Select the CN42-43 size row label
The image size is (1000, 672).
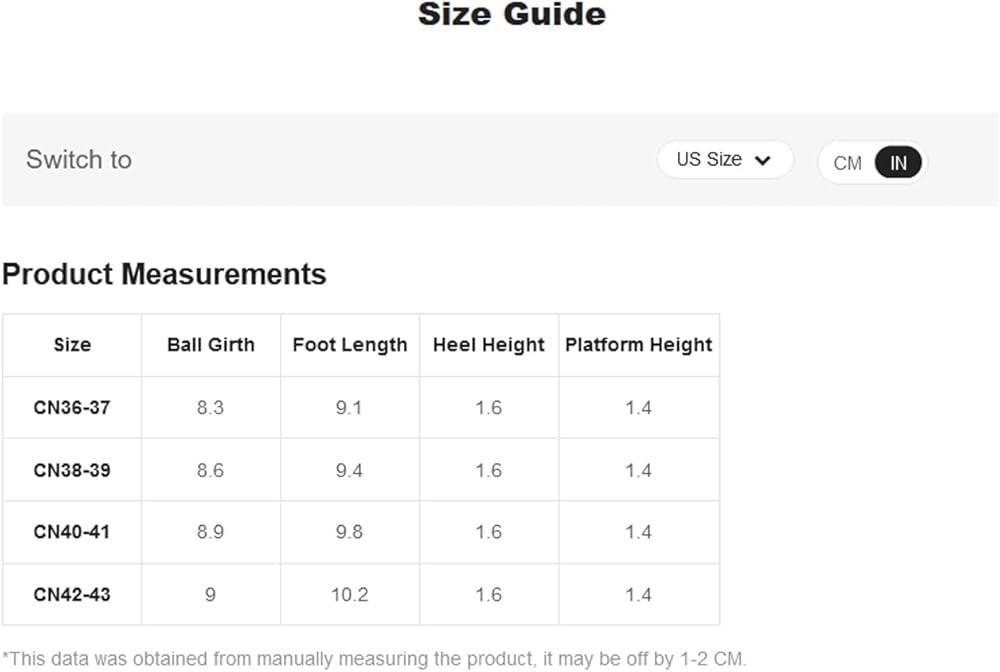pos(72,595)
